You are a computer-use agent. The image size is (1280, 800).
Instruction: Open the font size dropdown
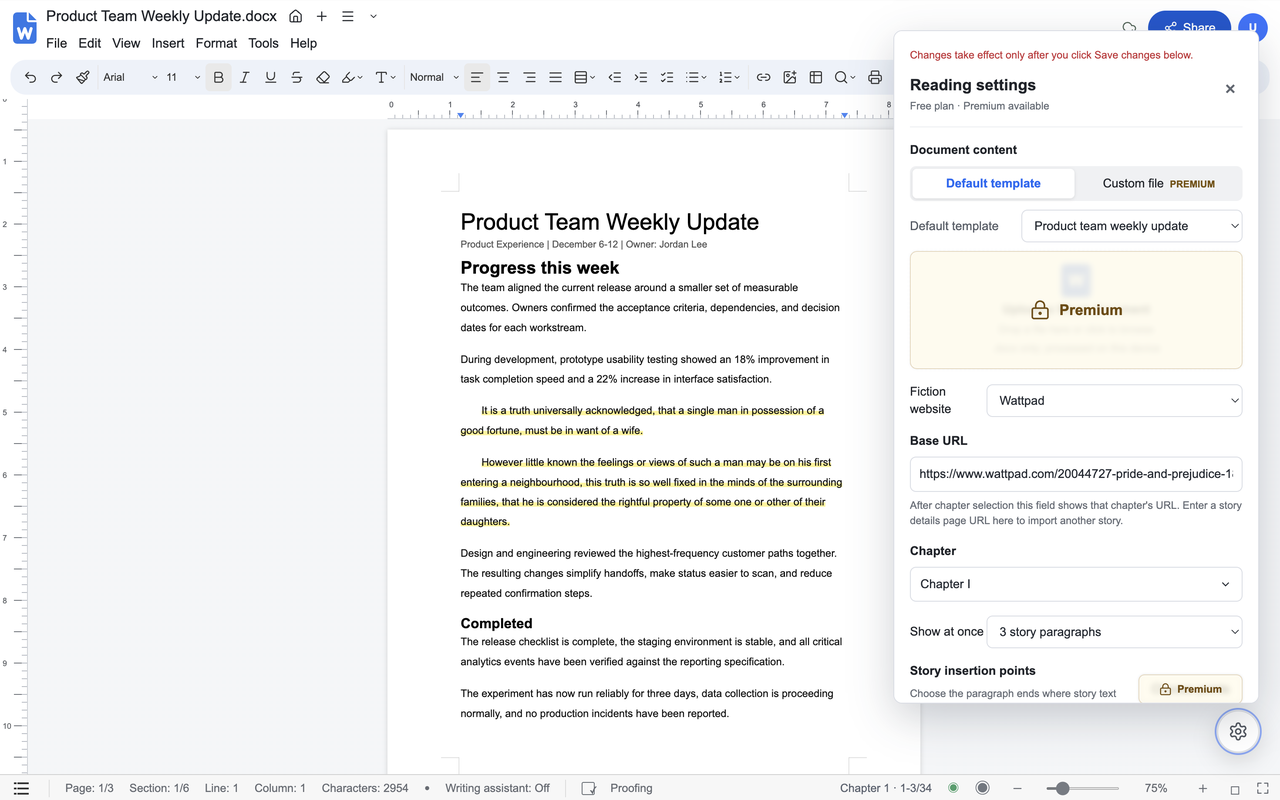[x=183, y=77]
